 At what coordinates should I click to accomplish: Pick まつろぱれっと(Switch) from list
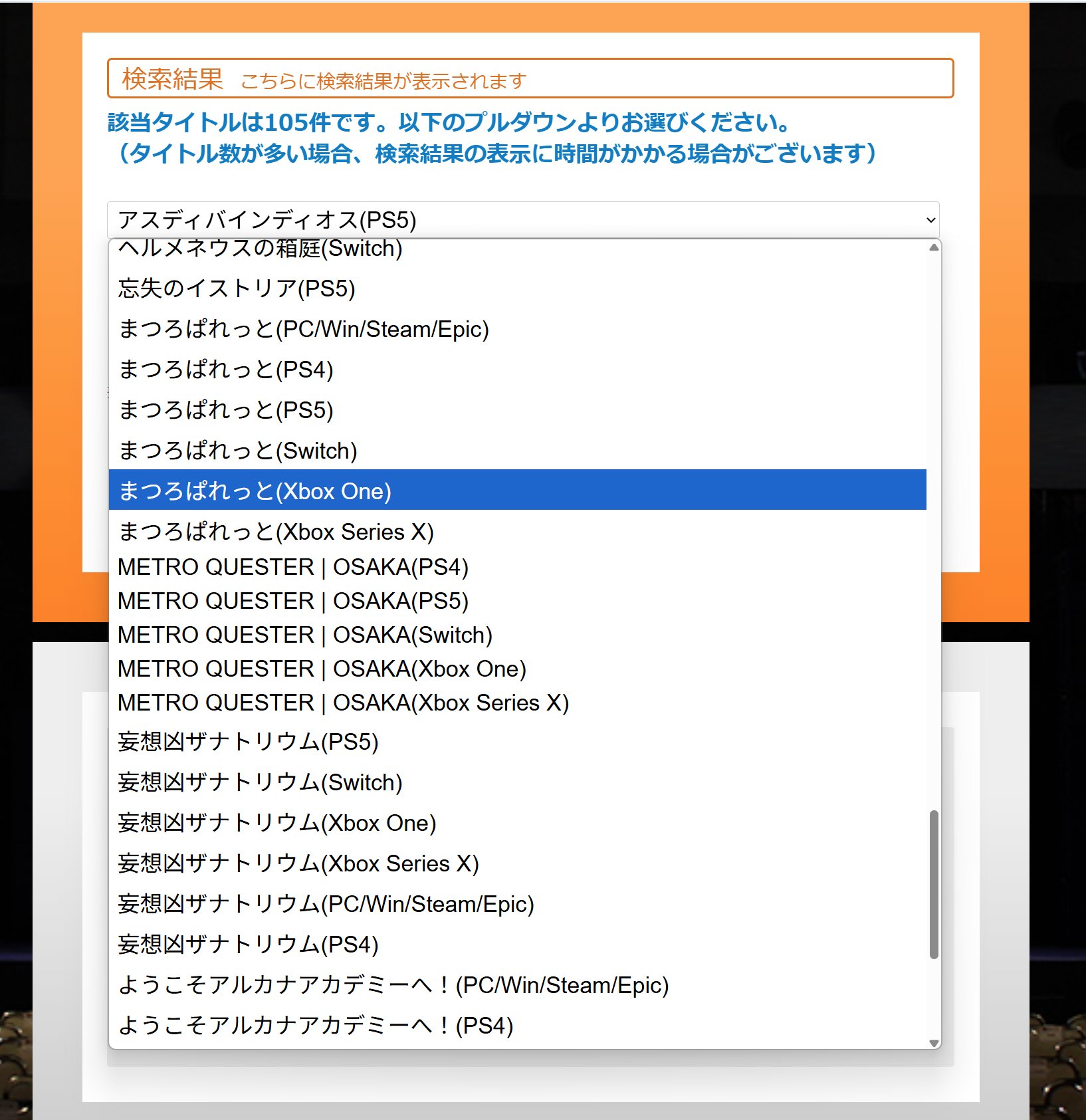click(x=518, y=450)
